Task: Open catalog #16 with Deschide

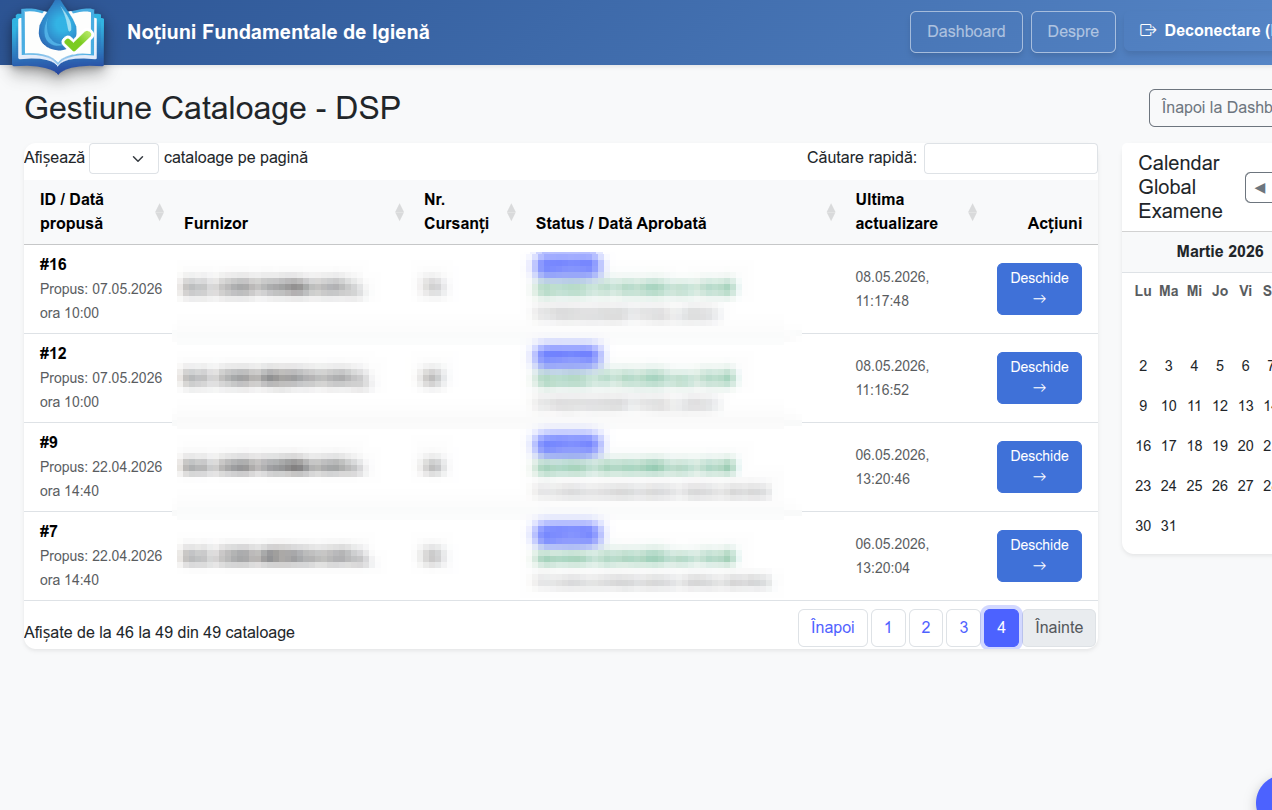Action: coord(1039,289)
